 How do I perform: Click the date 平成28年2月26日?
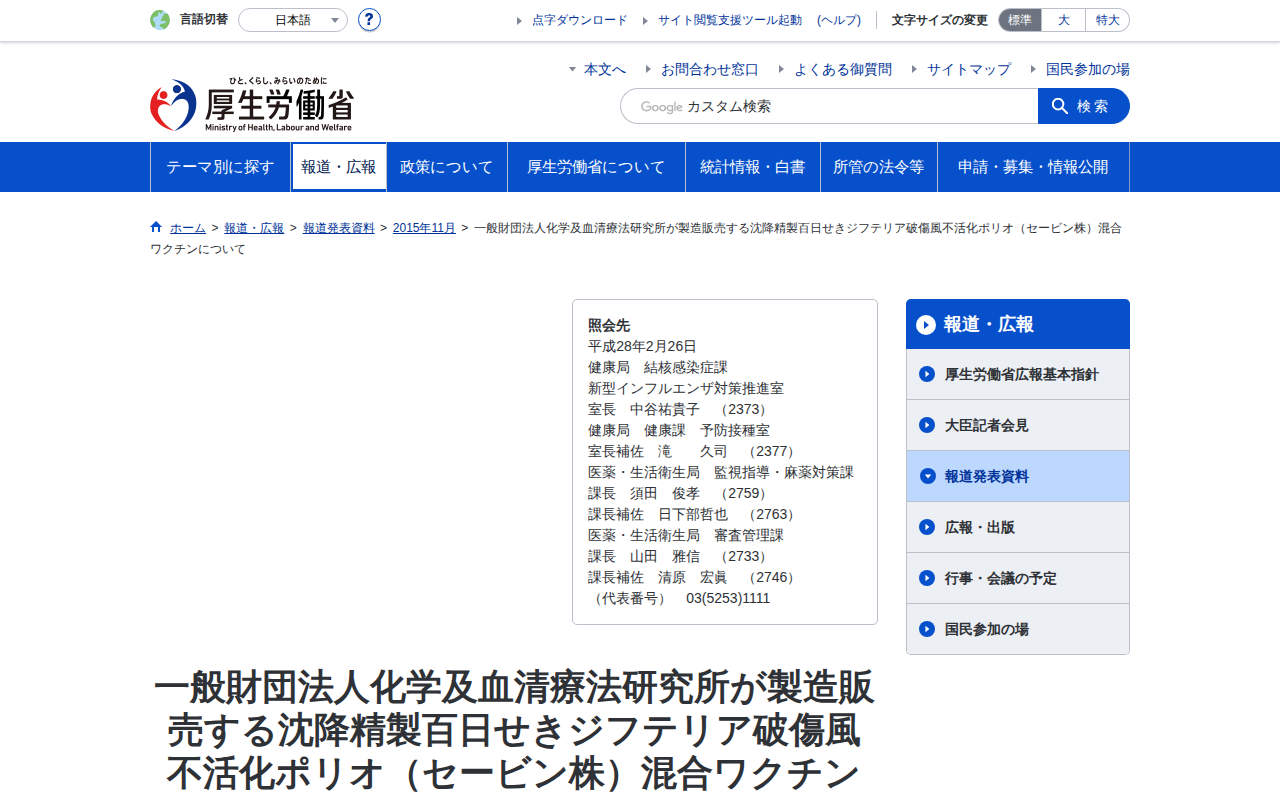click(642, 346)
